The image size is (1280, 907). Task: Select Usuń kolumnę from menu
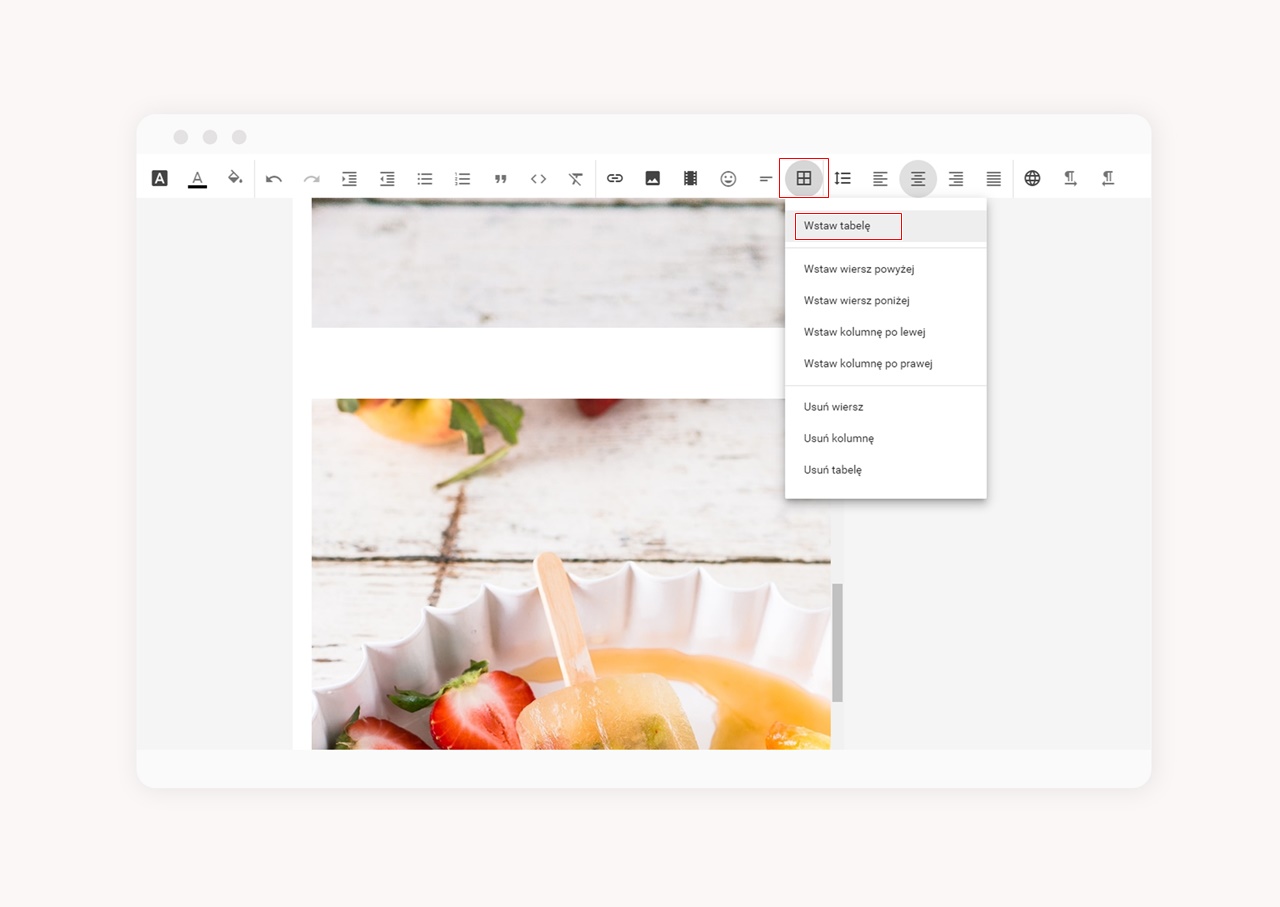coord(886,439)
